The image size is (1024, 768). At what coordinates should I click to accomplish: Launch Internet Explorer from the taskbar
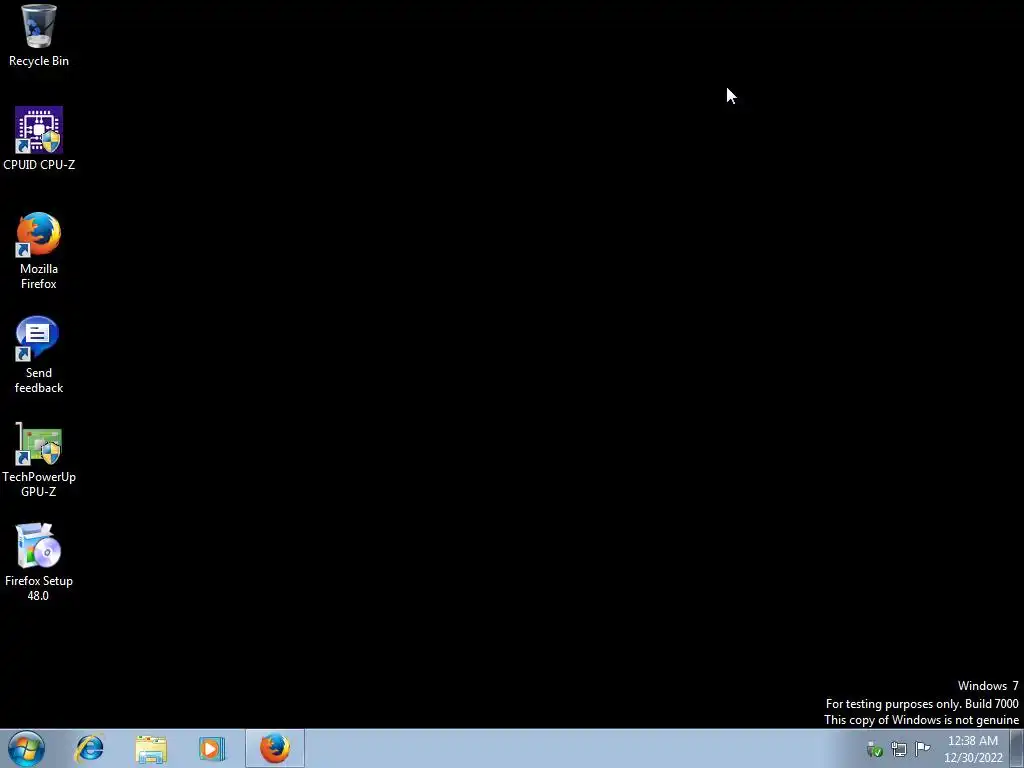click(x=89, y=748)
